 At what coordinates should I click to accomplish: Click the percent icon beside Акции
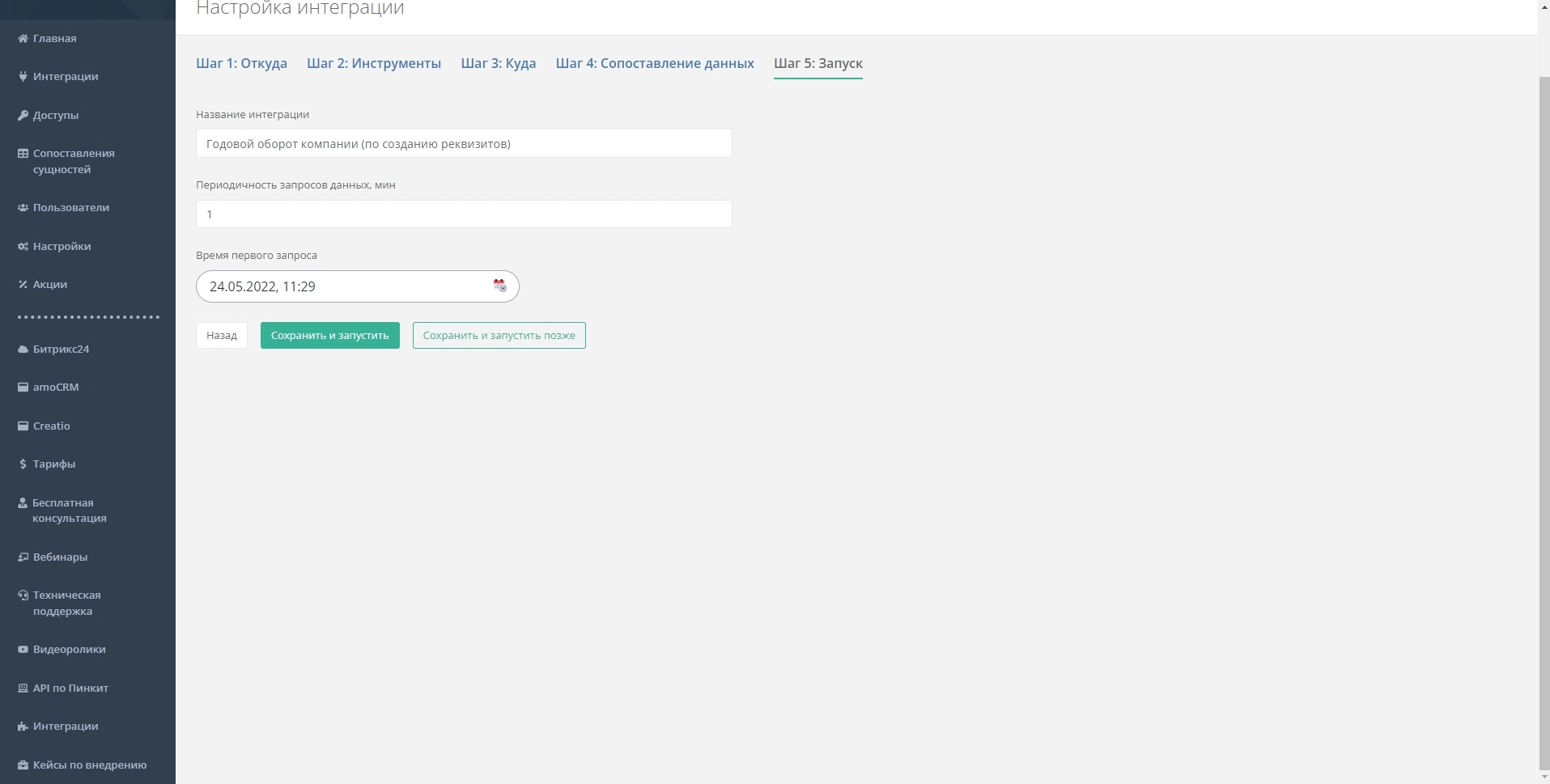[23, 285]
